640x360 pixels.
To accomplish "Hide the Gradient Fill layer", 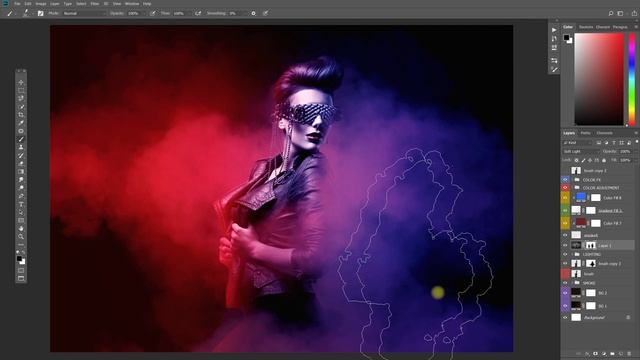I will point(565,210).
